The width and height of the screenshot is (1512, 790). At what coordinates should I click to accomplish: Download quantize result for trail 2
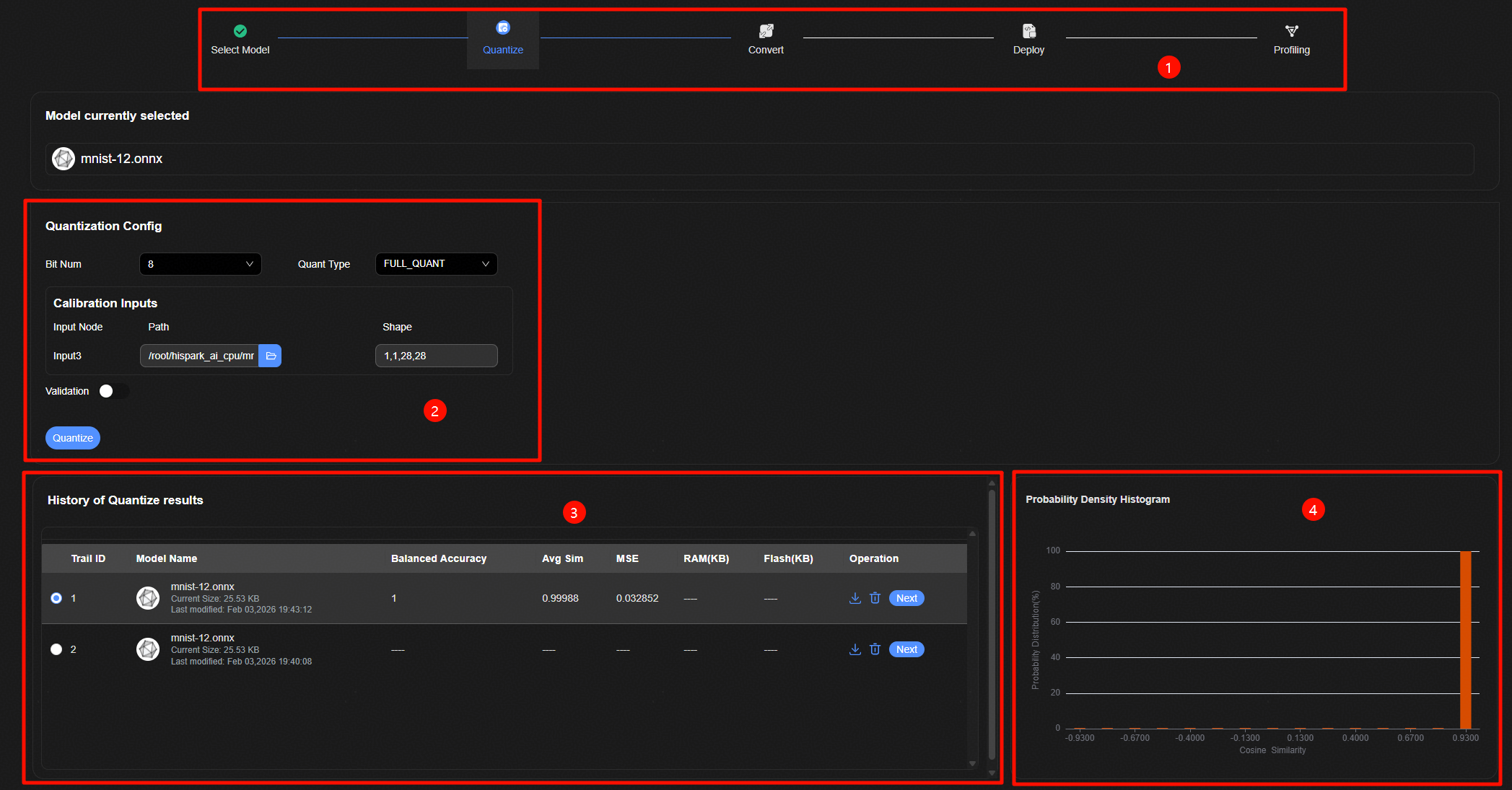(x=855, y=649)
